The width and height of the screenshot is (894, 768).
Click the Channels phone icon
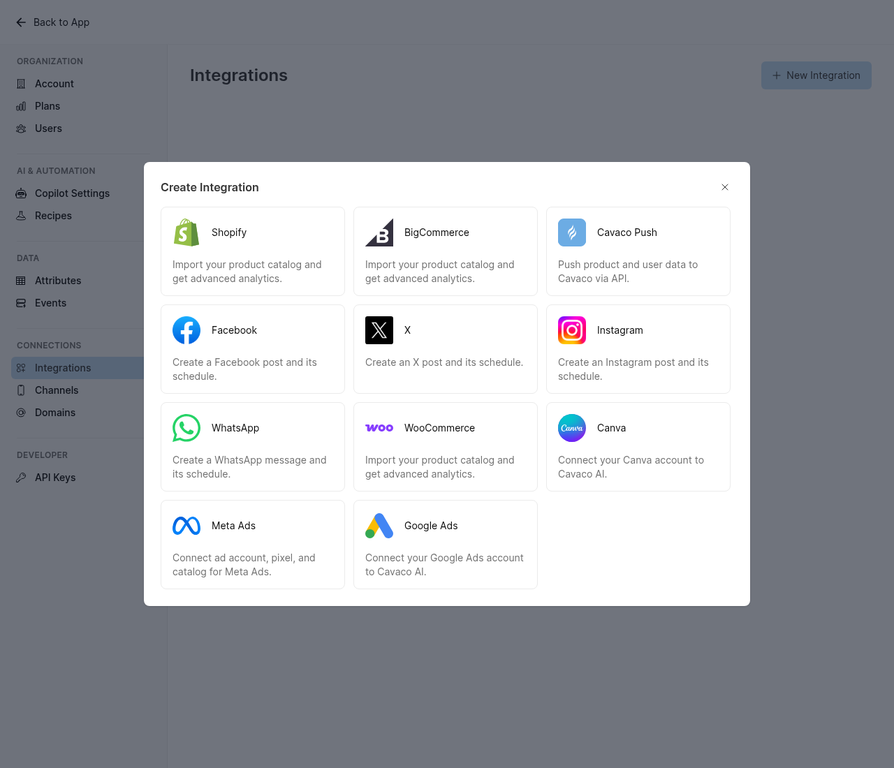21,390
